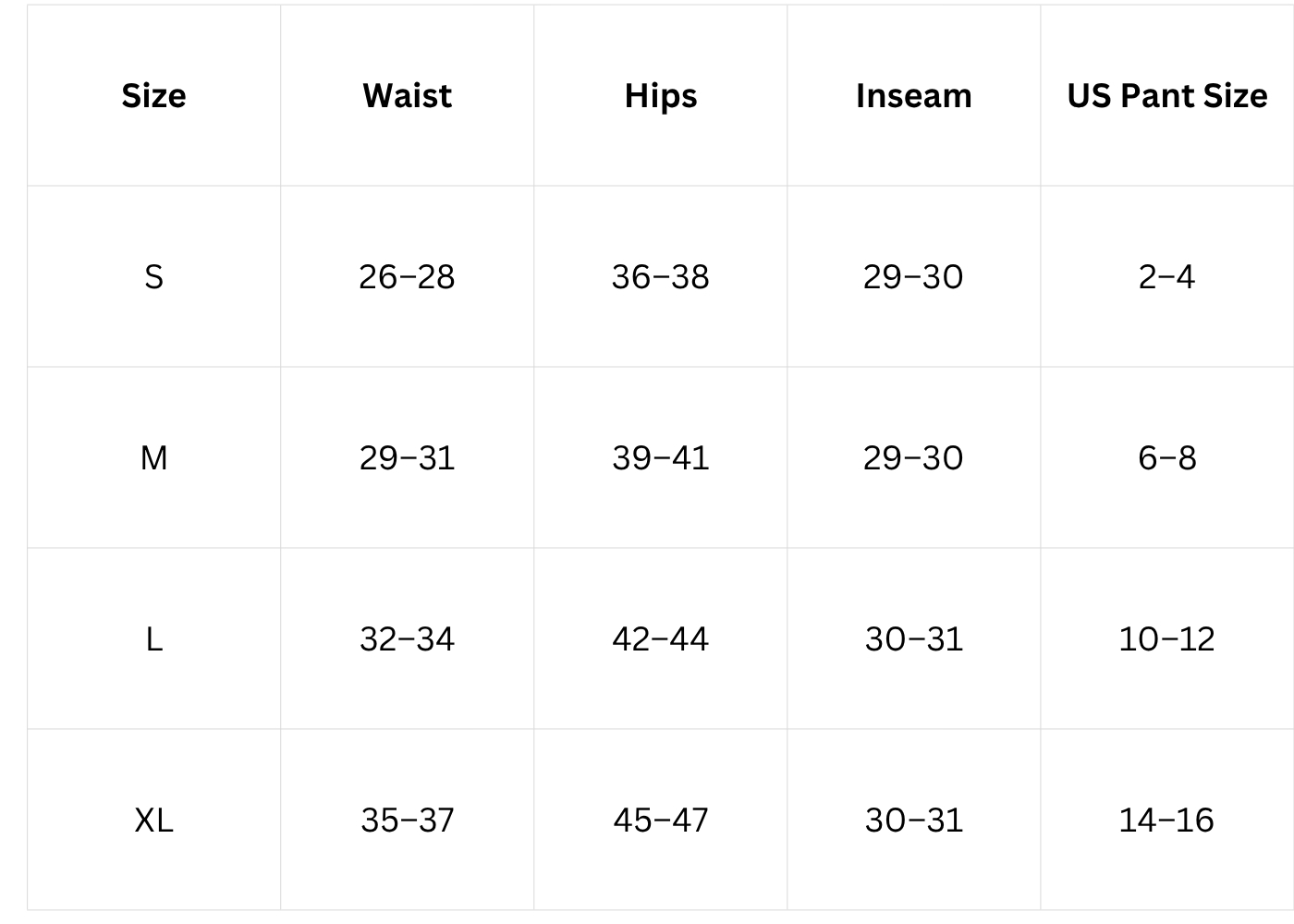Click hips value 36–38
The image size is (1294, 924).
click(660, 276)
